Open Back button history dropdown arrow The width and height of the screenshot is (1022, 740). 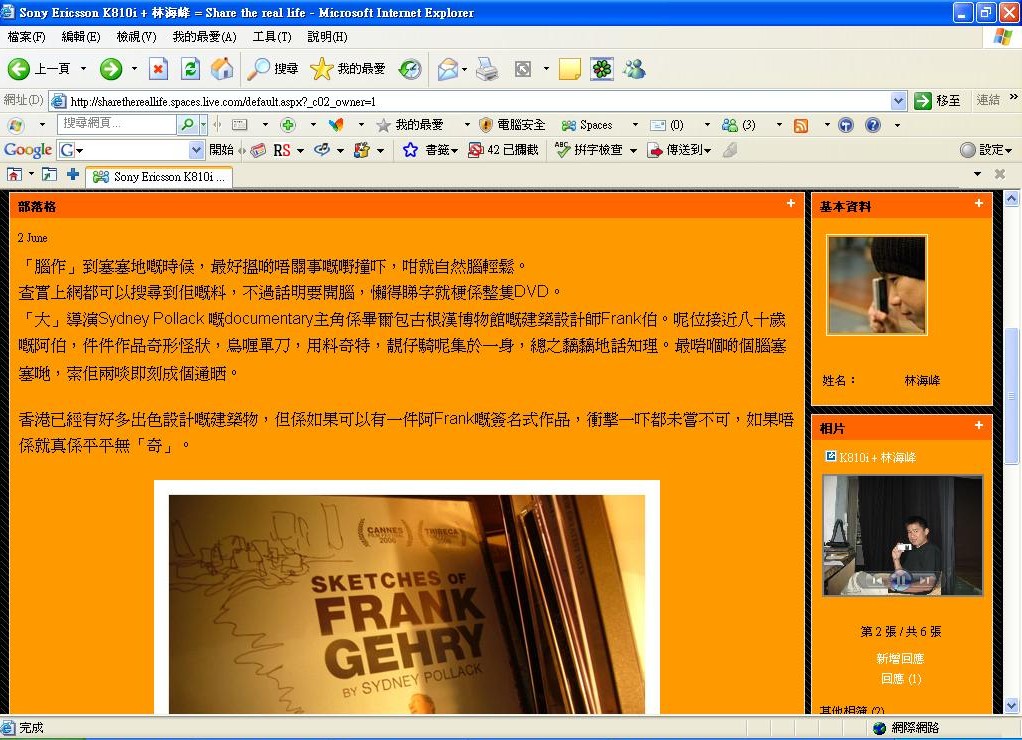83,68
